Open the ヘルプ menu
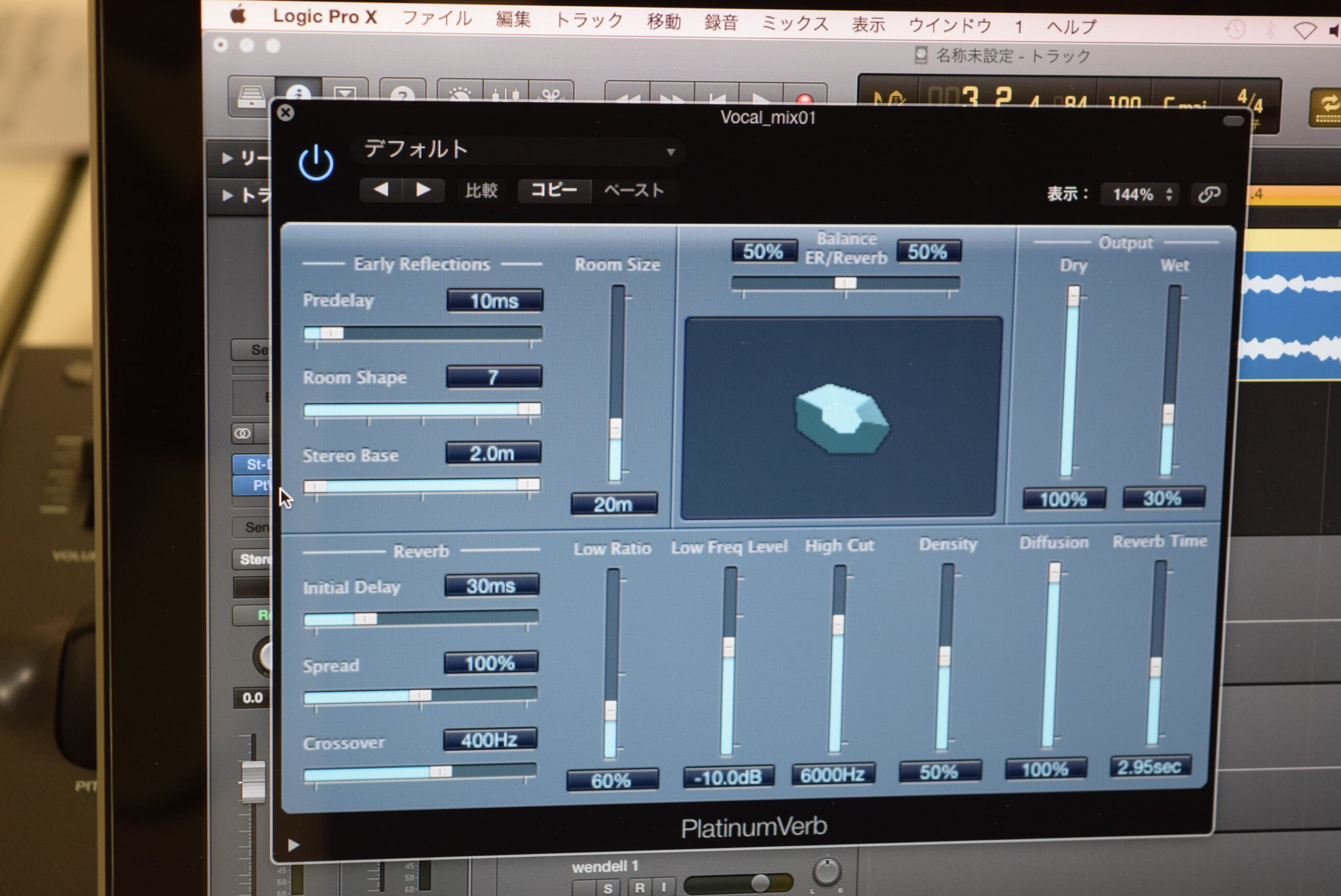Image resolution: width=1341 pixels, height=896 pixels. coord(1072,26)
